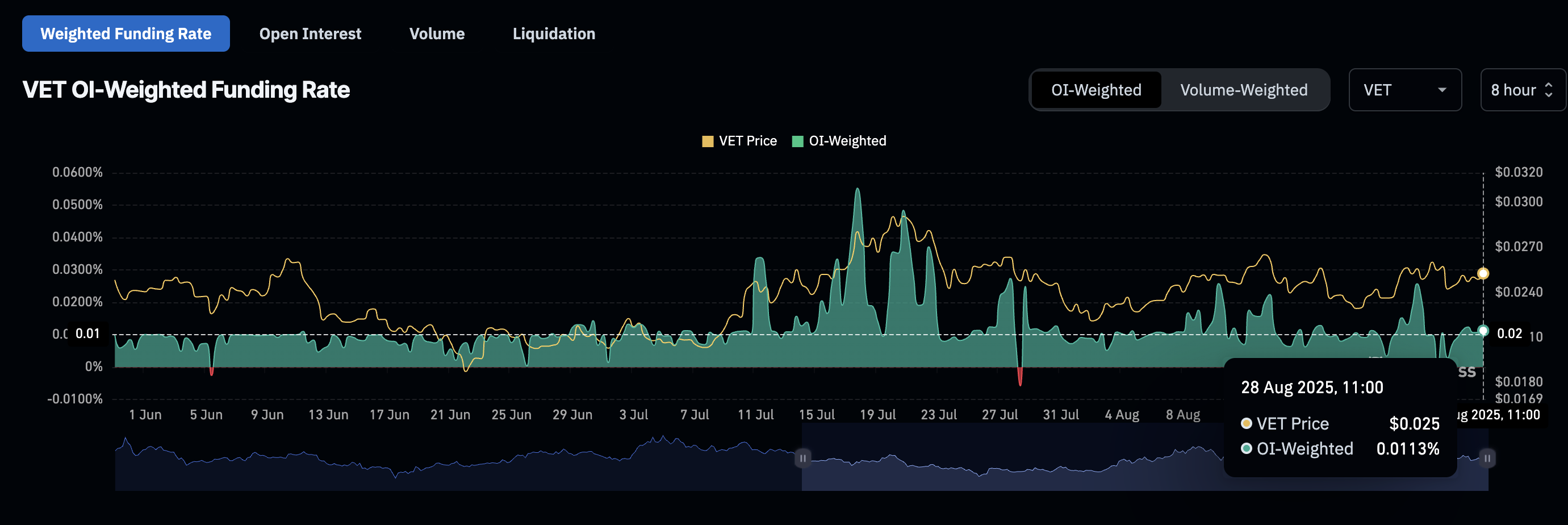Click the "3 Jul" date label
Screen dimensions: 1568x525
coord(634,415)
